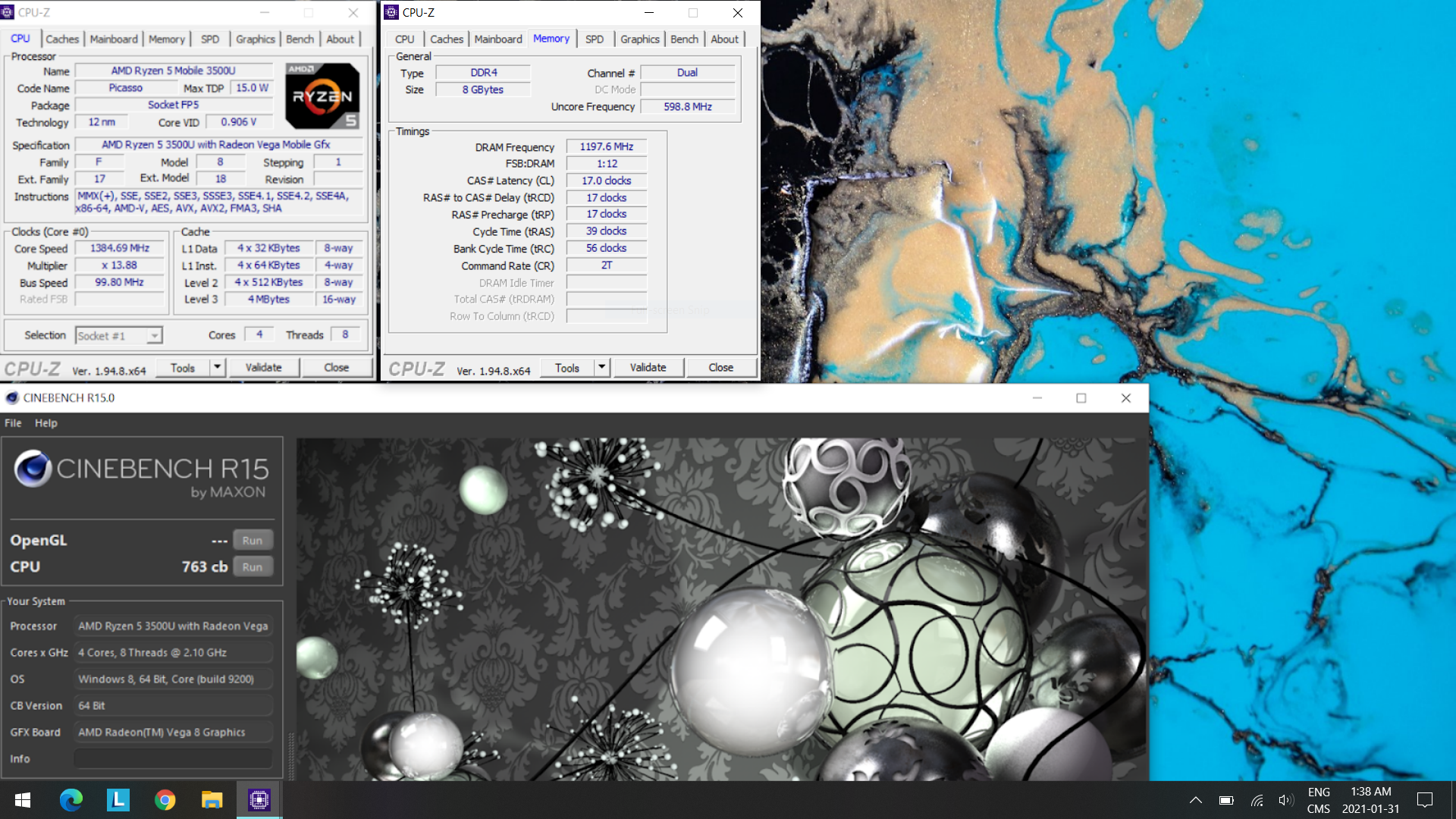Click DRAM Frequency value 1197.6 MHz

(607, 146)
